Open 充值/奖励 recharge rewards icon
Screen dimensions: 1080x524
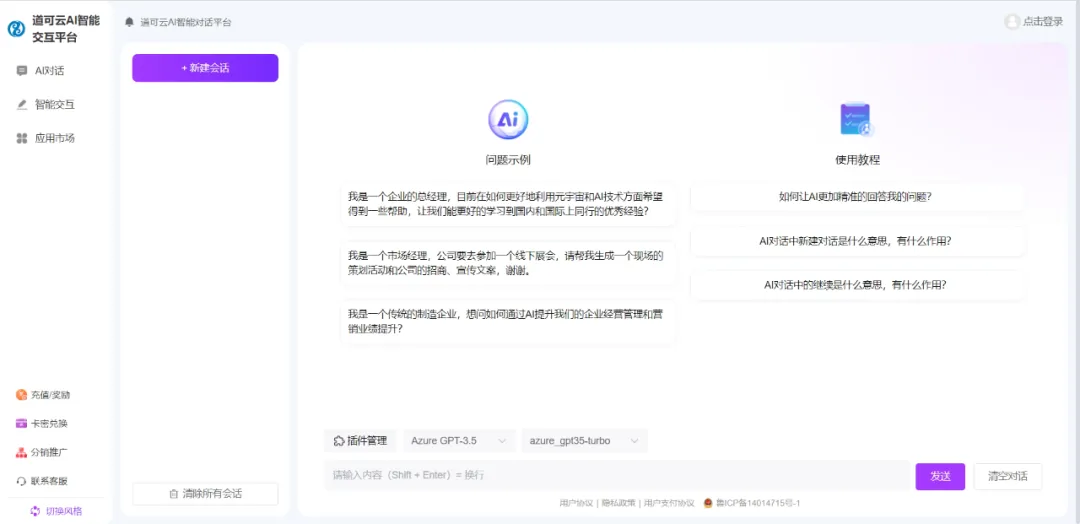(x=21, y=395)
